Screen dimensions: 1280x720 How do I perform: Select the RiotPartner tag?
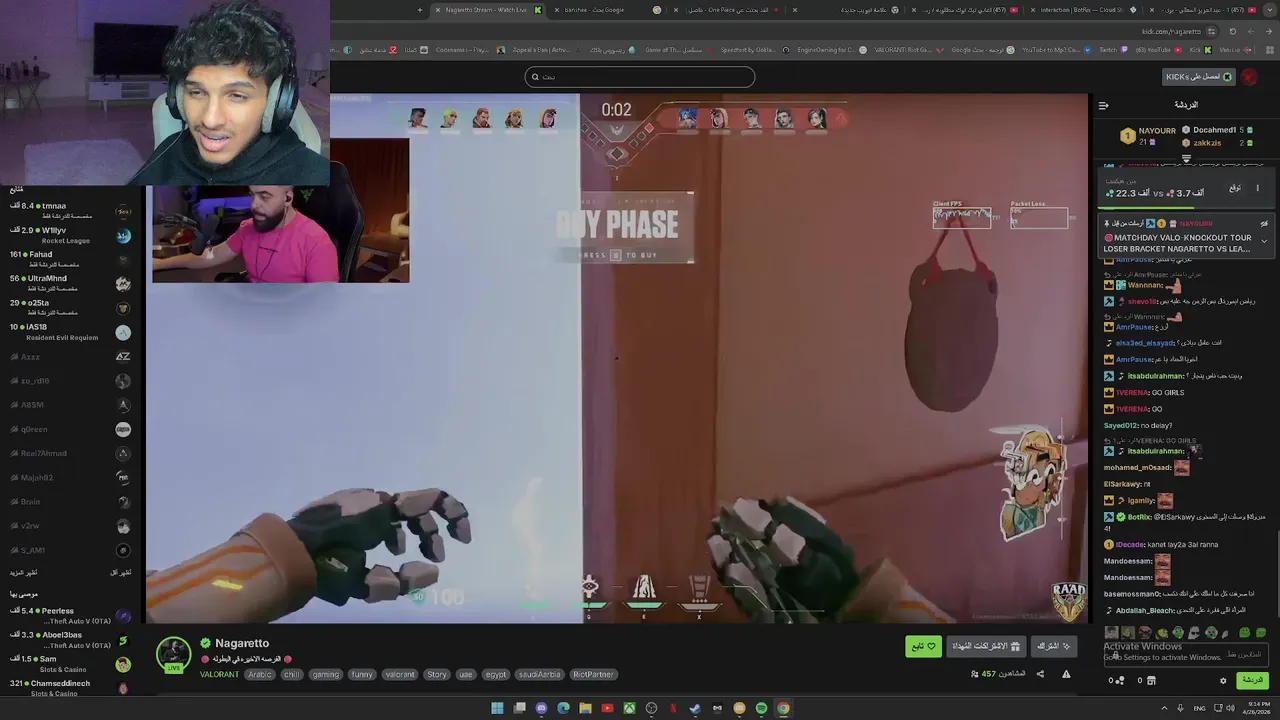[593, 675]
